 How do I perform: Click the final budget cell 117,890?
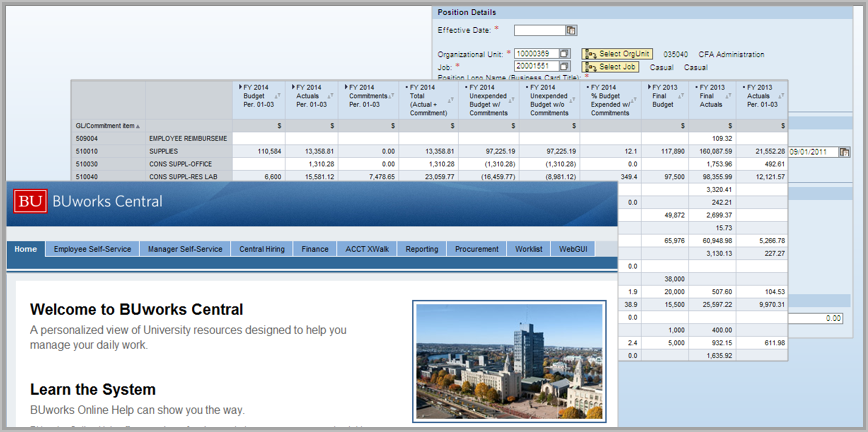[x=673, y=151]
